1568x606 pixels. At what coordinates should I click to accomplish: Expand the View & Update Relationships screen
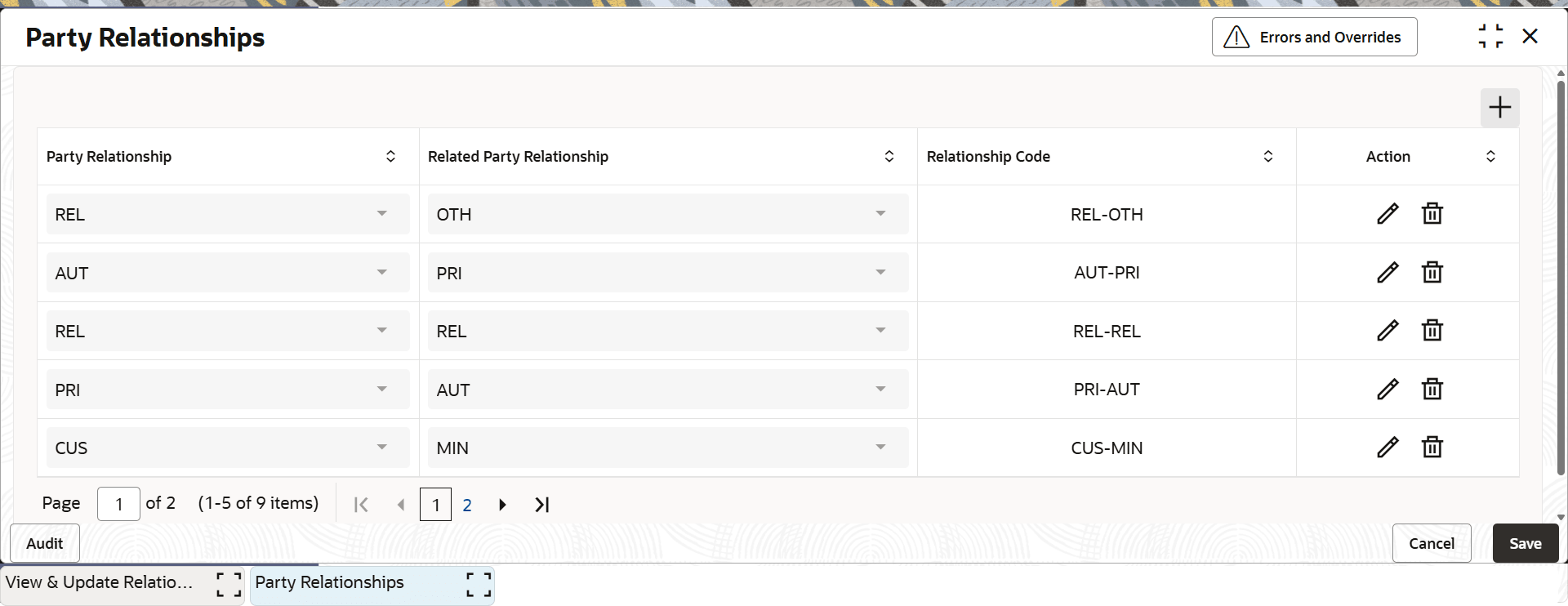coord(228,585)
